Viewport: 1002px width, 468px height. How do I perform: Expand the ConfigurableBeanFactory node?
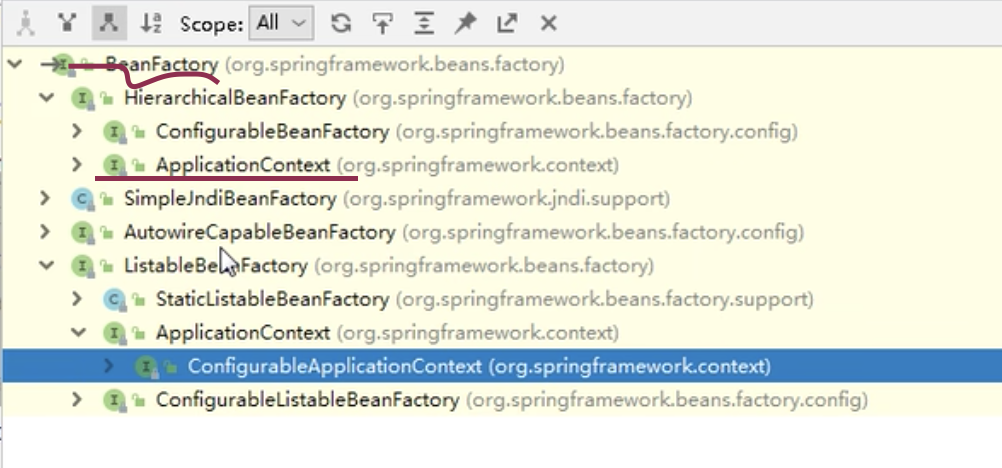click(77, 131)
